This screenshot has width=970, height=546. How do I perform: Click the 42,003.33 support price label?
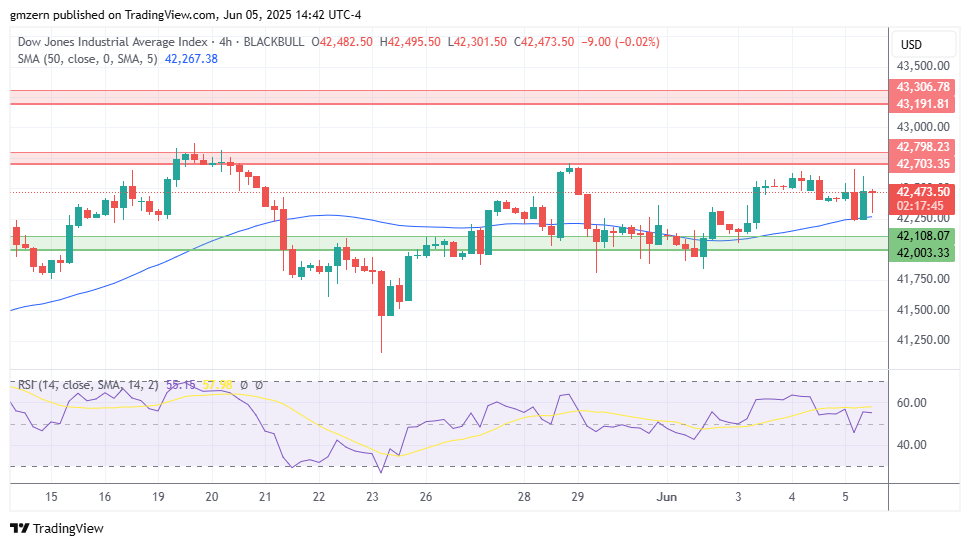point(923,252)
